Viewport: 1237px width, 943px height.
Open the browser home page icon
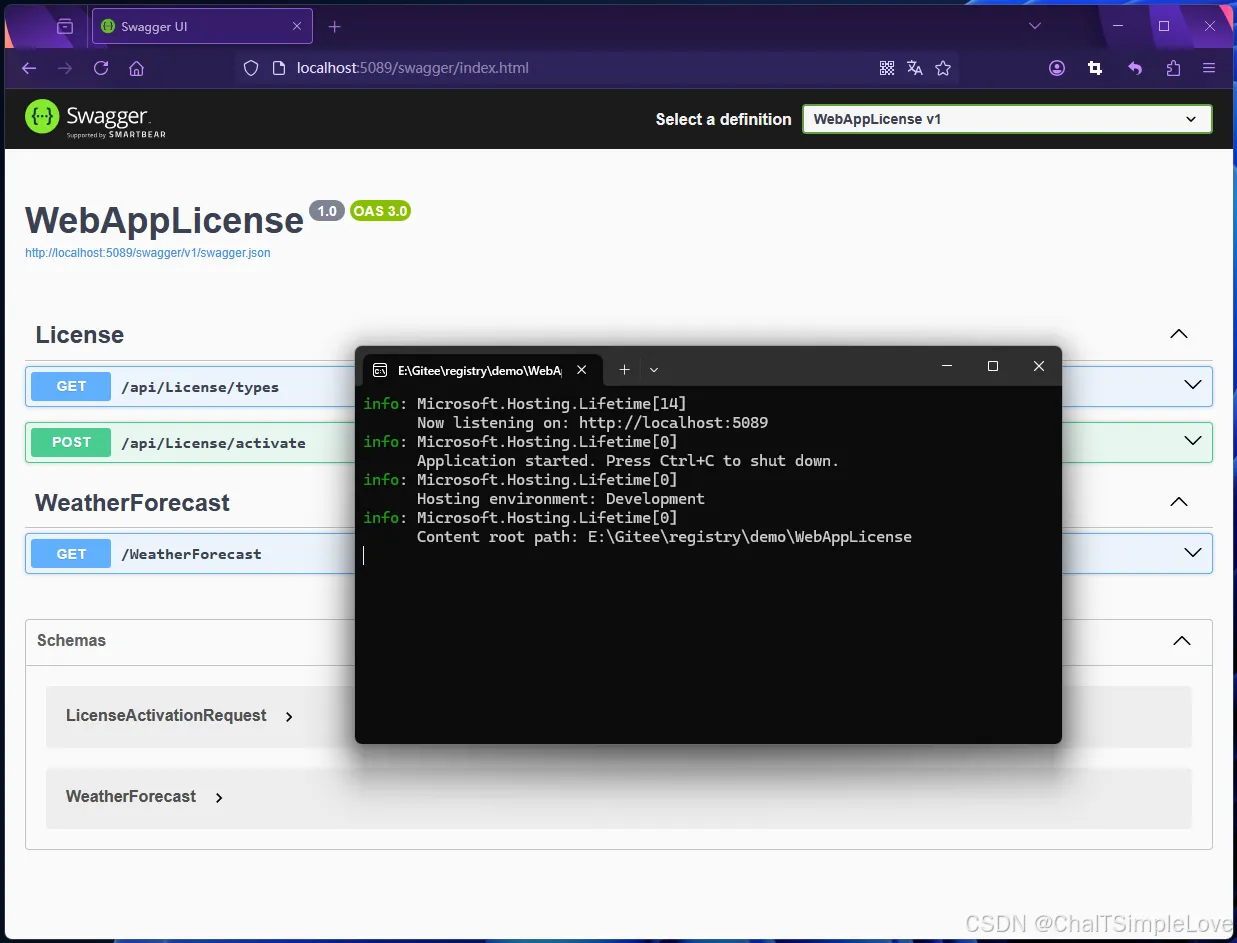tap(137, 68)
